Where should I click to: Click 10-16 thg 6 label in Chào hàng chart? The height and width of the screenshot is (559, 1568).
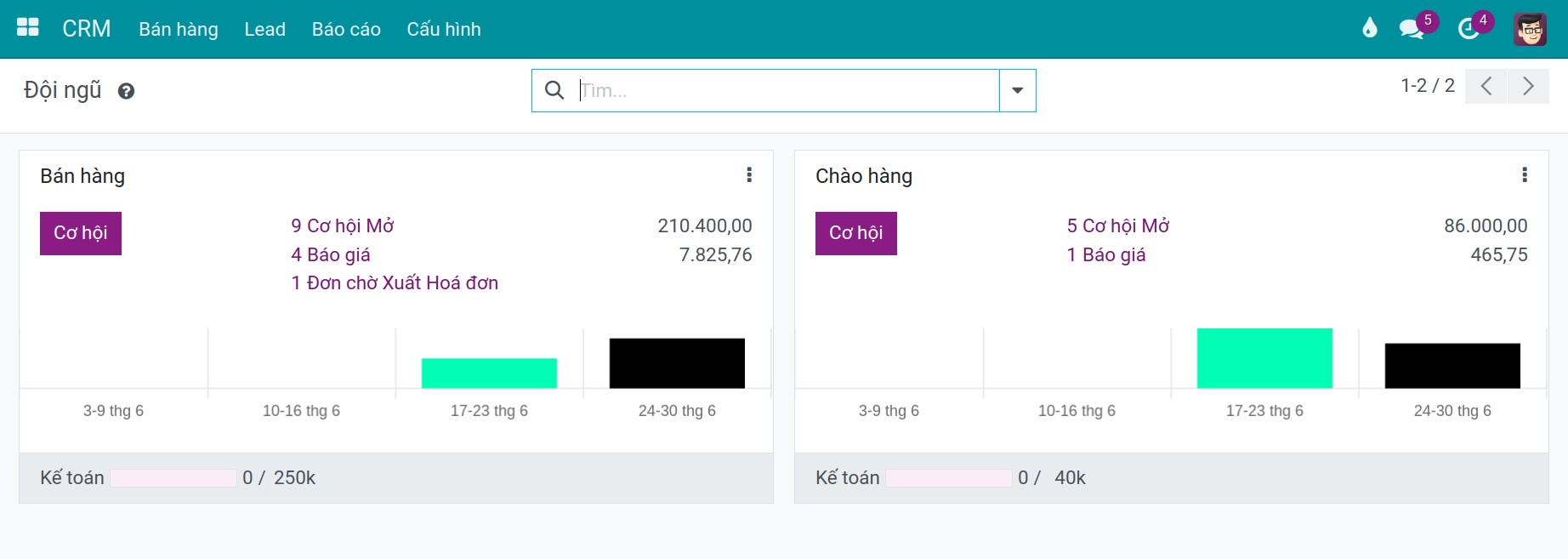[1077, 411]
